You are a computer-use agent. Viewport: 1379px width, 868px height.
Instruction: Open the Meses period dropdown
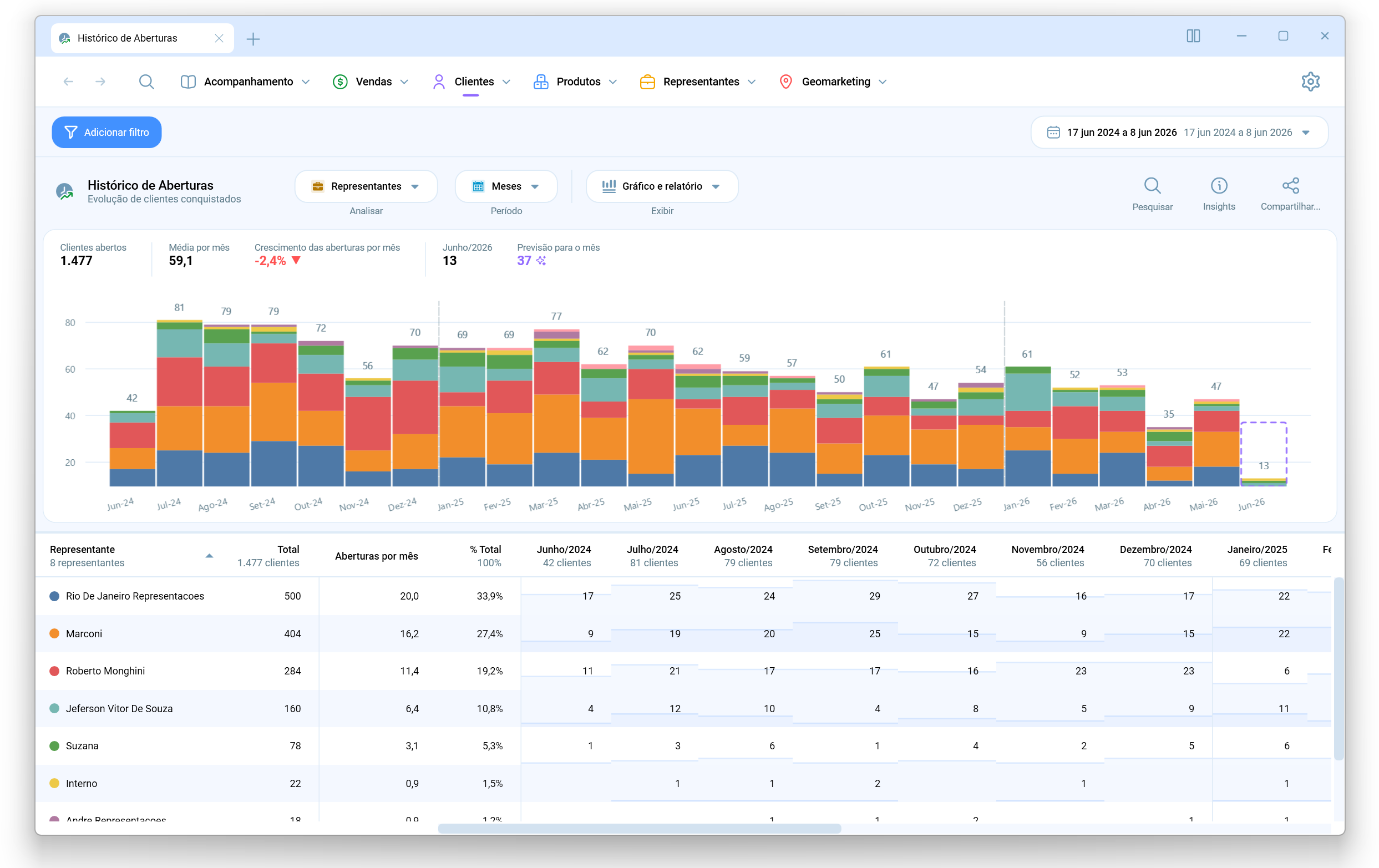pos(506,186)
